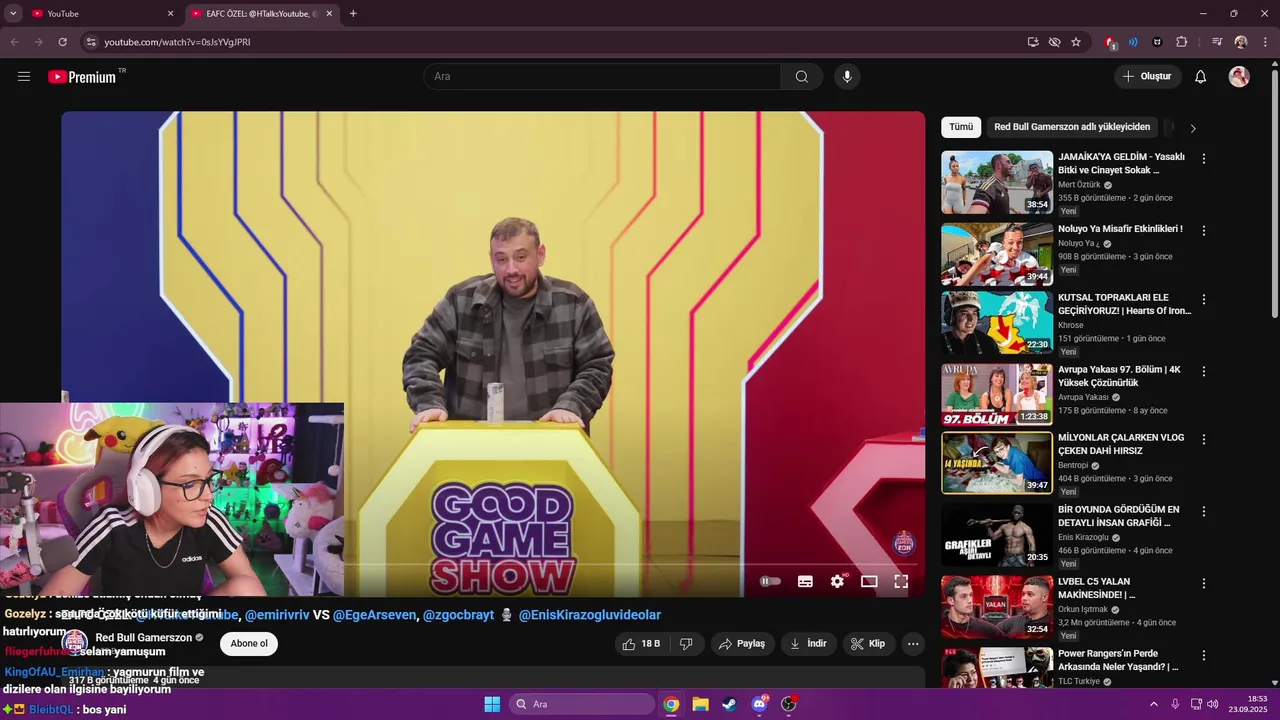Open Chrome extensions puzzle icon
The height and width of the screenshot is (720, 1280).
pyautogui.click(x=1182, y=42)
